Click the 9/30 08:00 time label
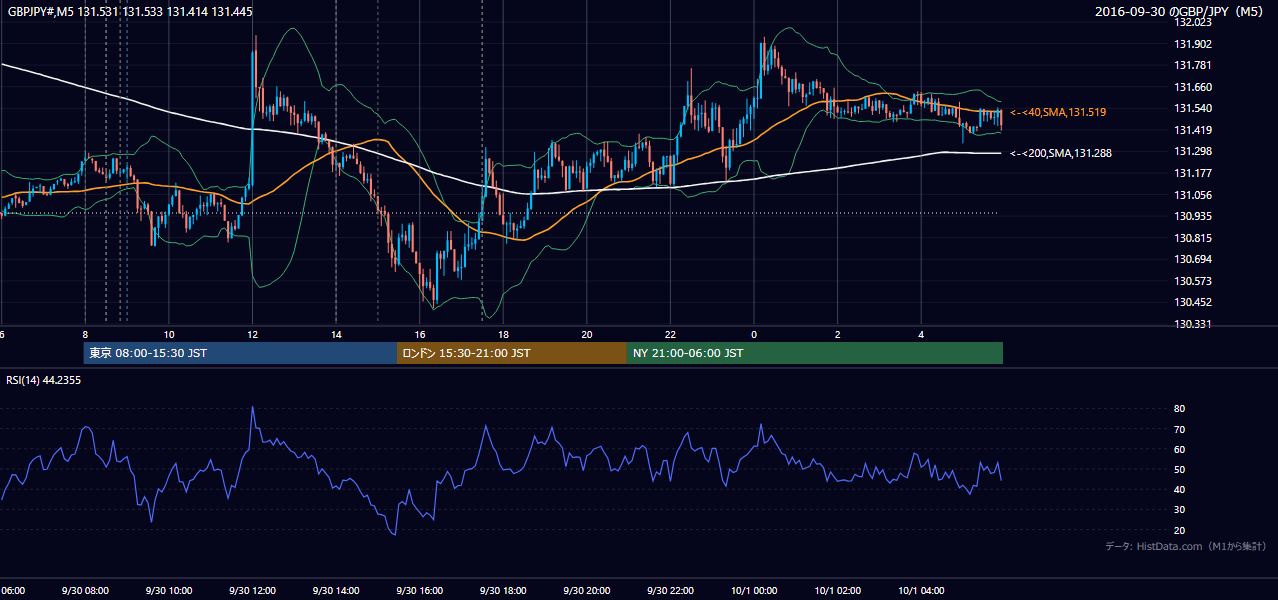This screenshot has height=600, width=1278. (85, 591)
